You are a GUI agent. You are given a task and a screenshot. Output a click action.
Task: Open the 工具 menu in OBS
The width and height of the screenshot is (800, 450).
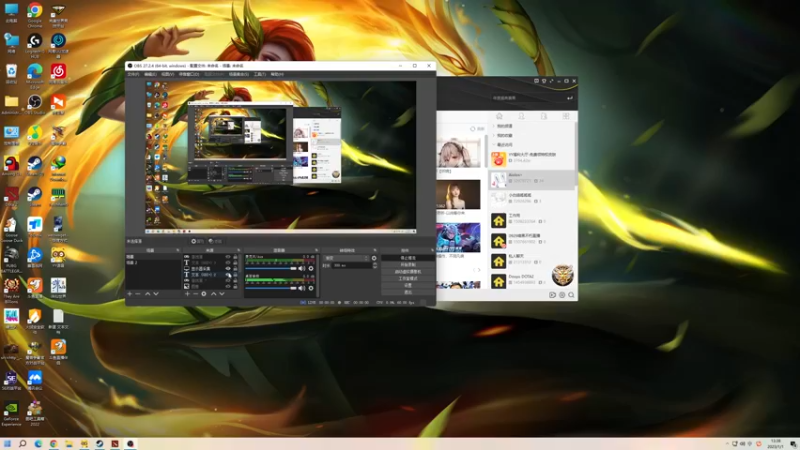260,74
